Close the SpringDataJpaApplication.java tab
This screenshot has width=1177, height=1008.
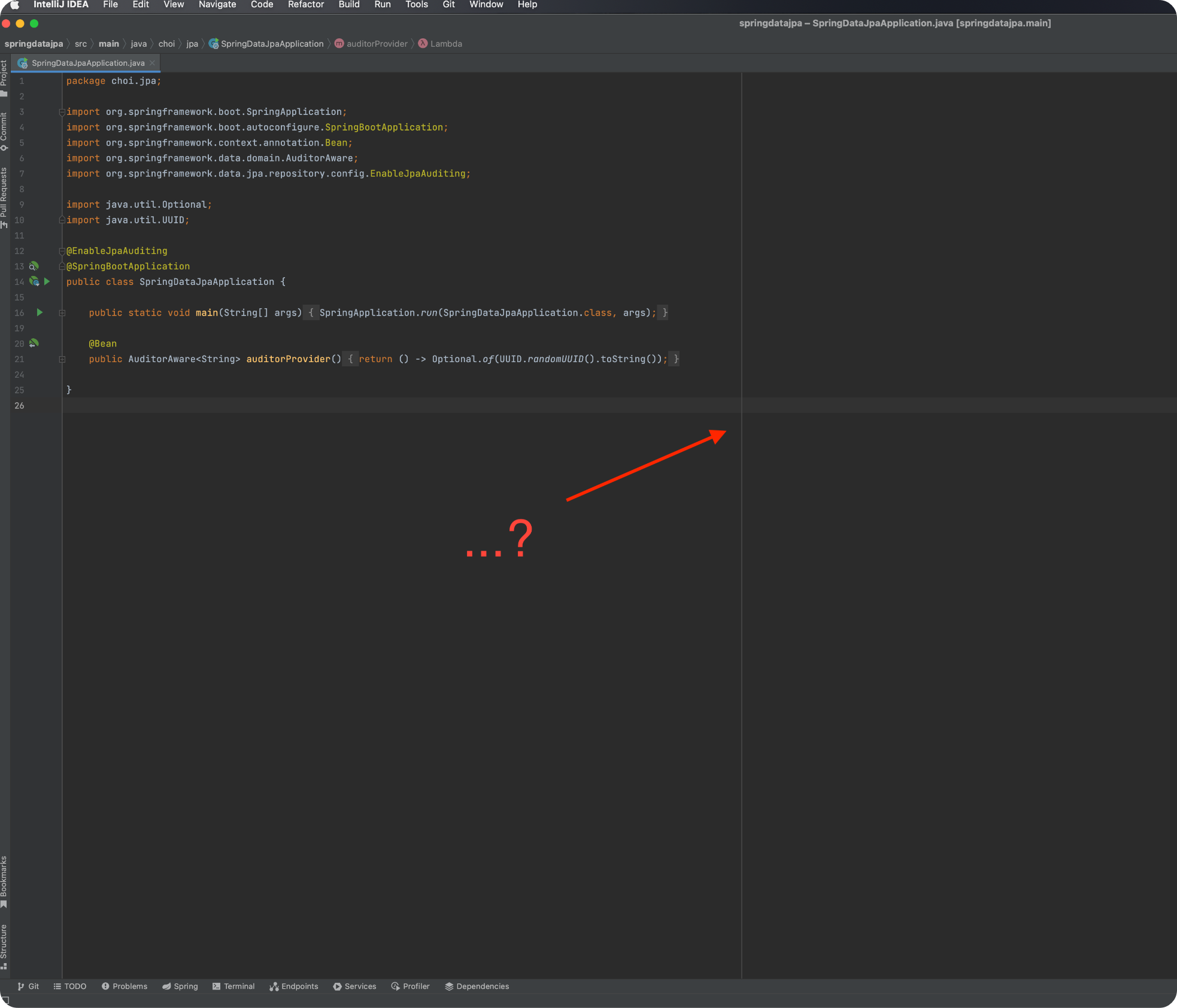coord(153,63)
